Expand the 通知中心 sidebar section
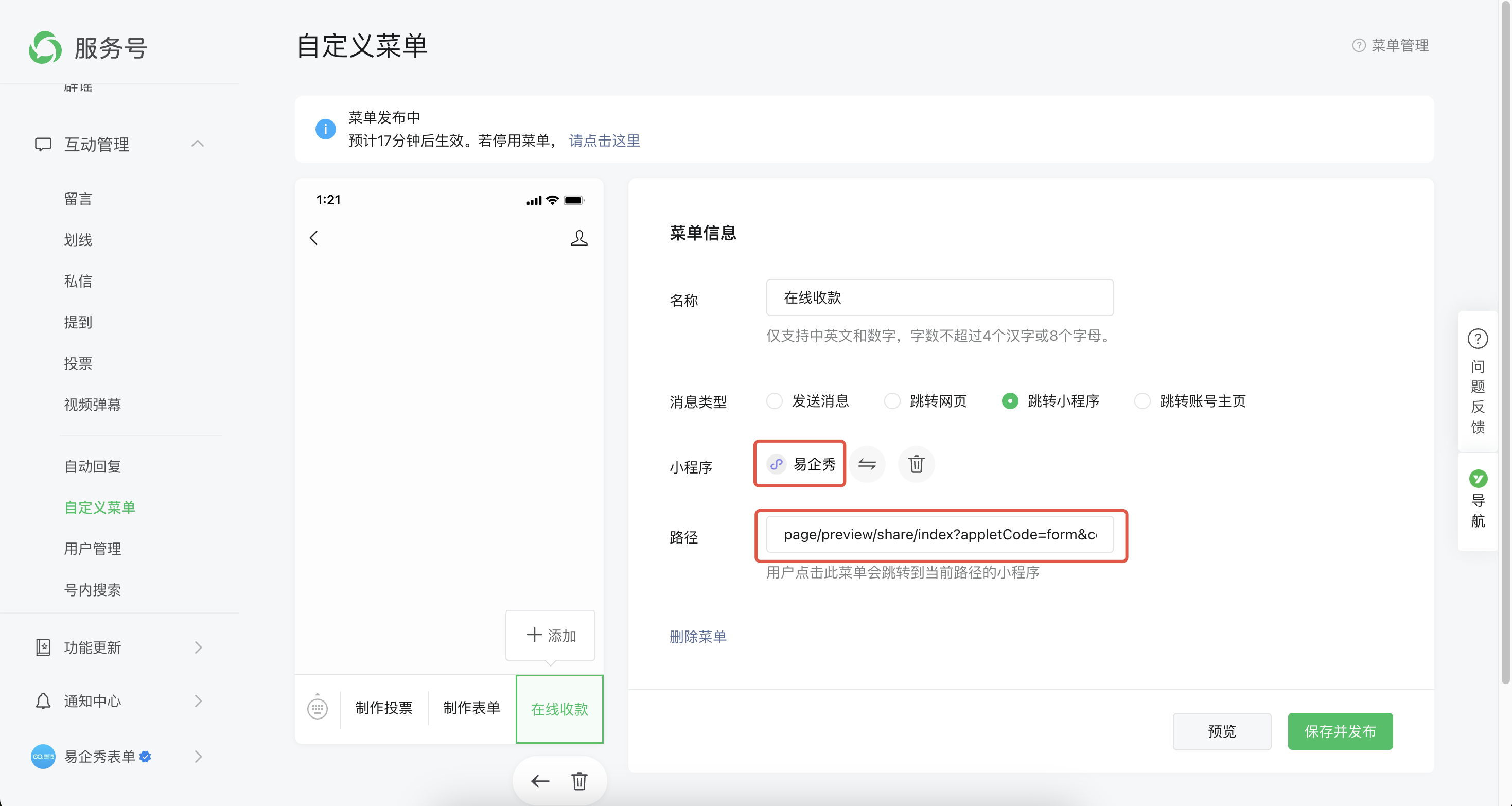 [x=198, y=701]
